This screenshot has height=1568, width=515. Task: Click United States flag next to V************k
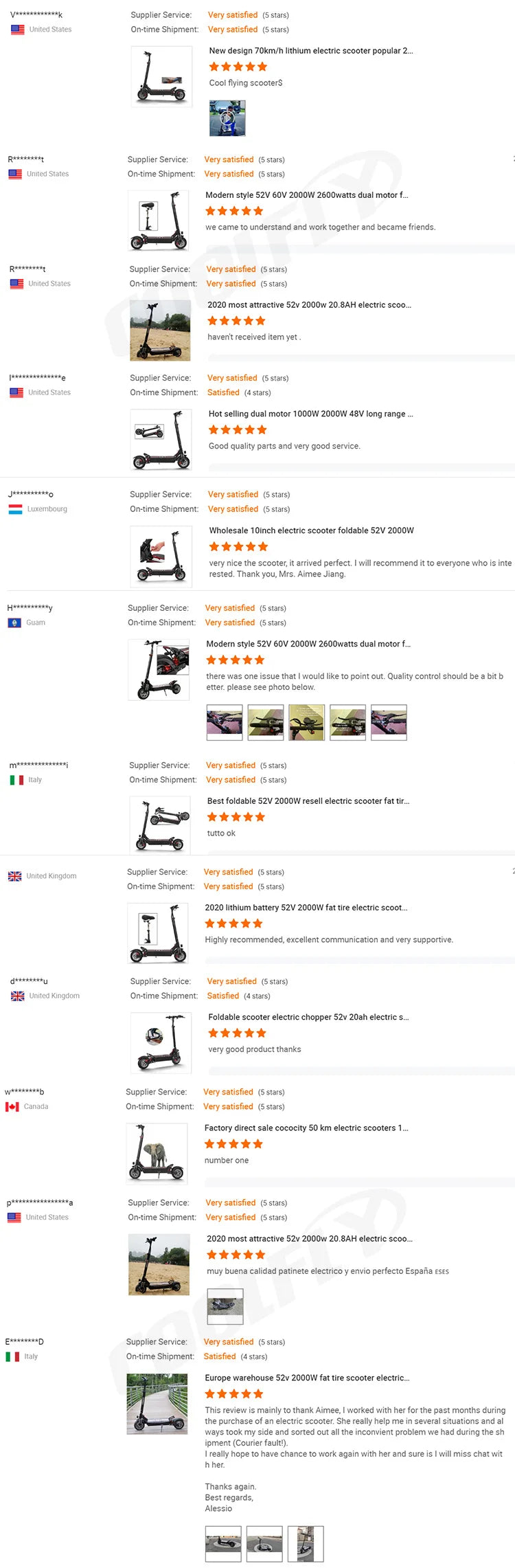pos(18,30)
